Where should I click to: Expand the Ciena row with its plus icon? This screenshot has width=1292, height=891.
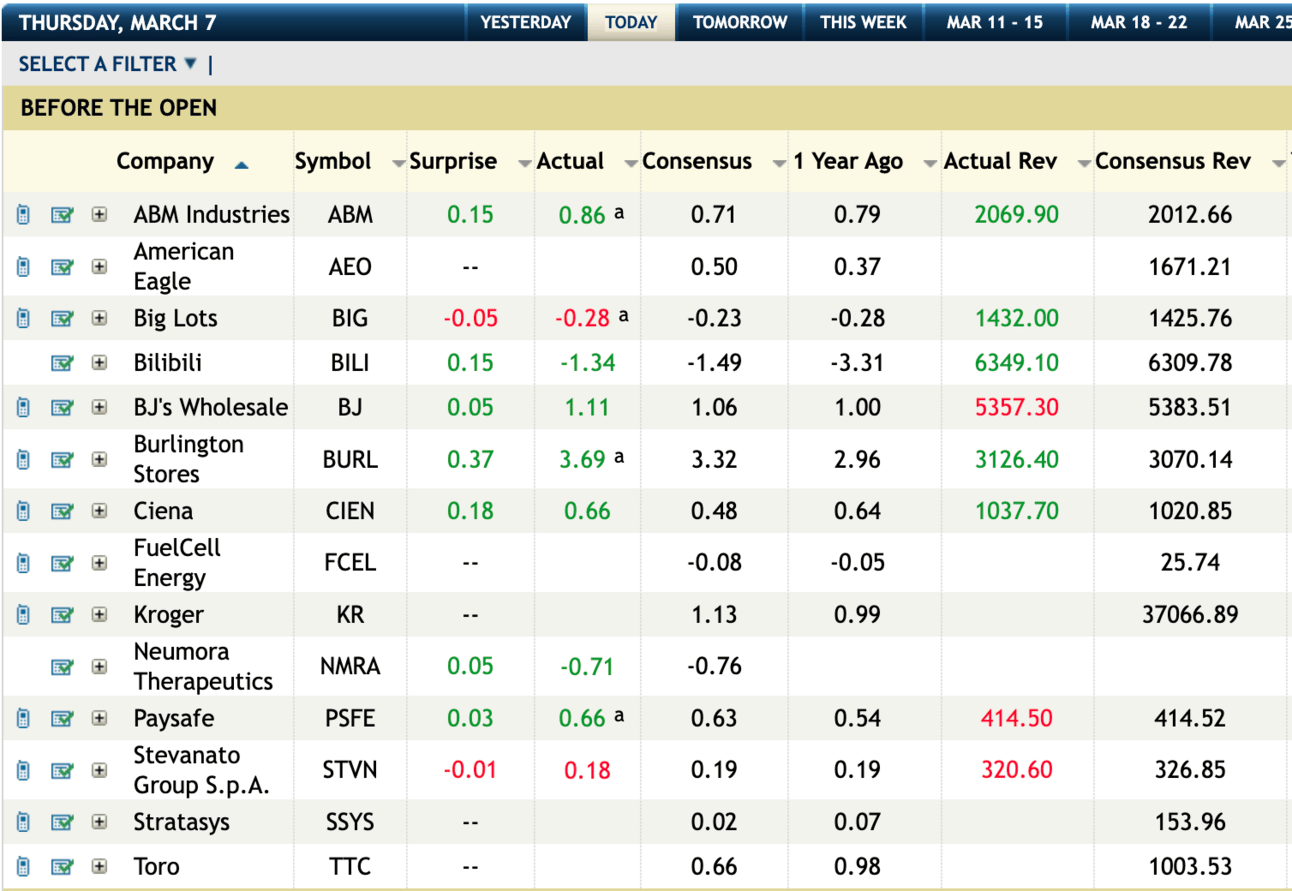99,511
